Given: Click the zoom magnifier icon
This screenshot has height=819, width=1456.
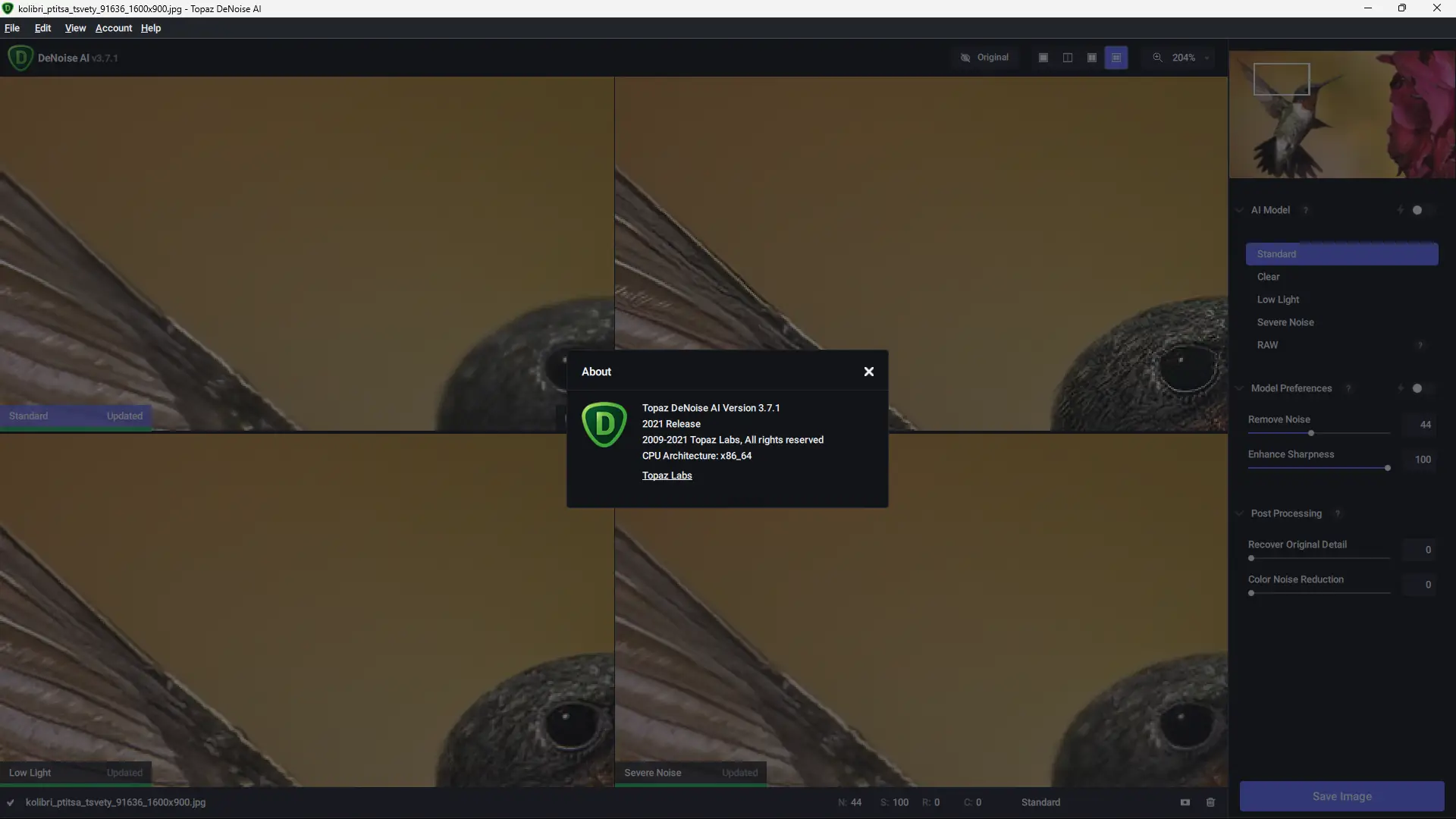Looking at the screenshot, I should click(1157, 58).
